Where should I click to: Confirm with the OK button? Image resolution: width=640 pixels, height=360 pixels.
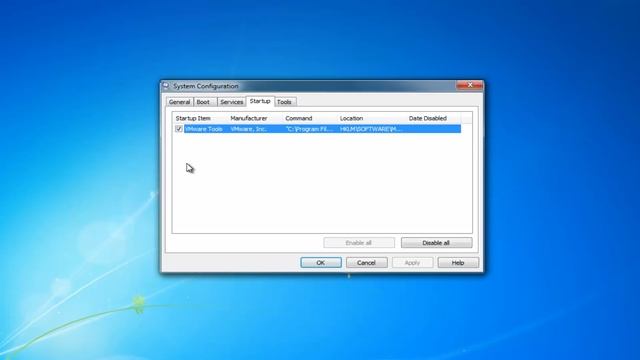[x=321, y=262]
